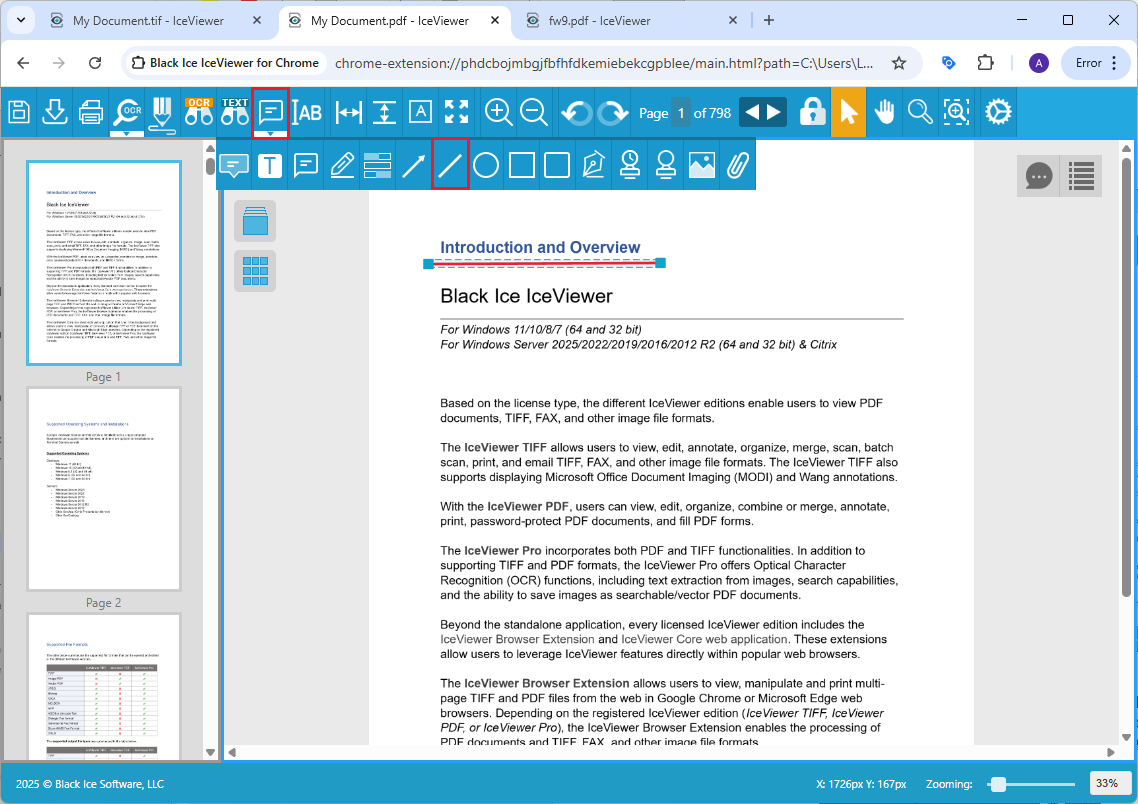Select the pencil redaction tool icon

(163, 114)
